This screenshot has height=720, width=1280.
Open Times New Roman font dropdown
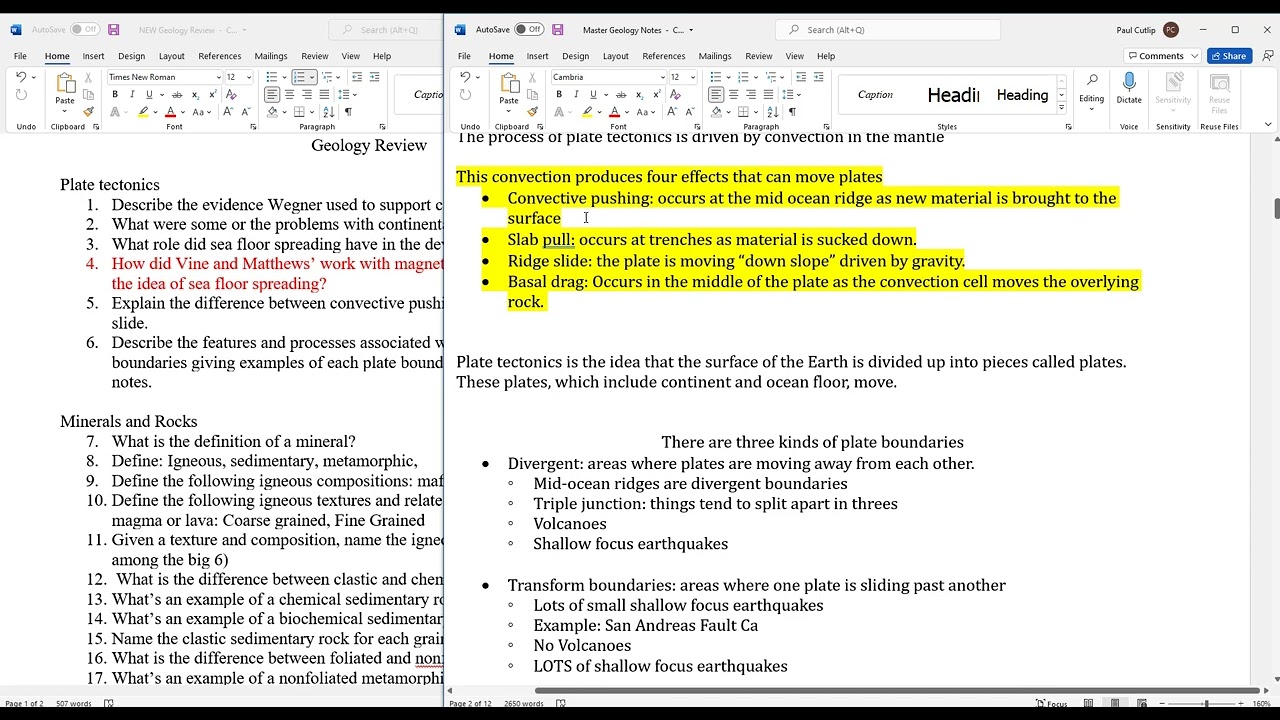(x=219, y=77)
